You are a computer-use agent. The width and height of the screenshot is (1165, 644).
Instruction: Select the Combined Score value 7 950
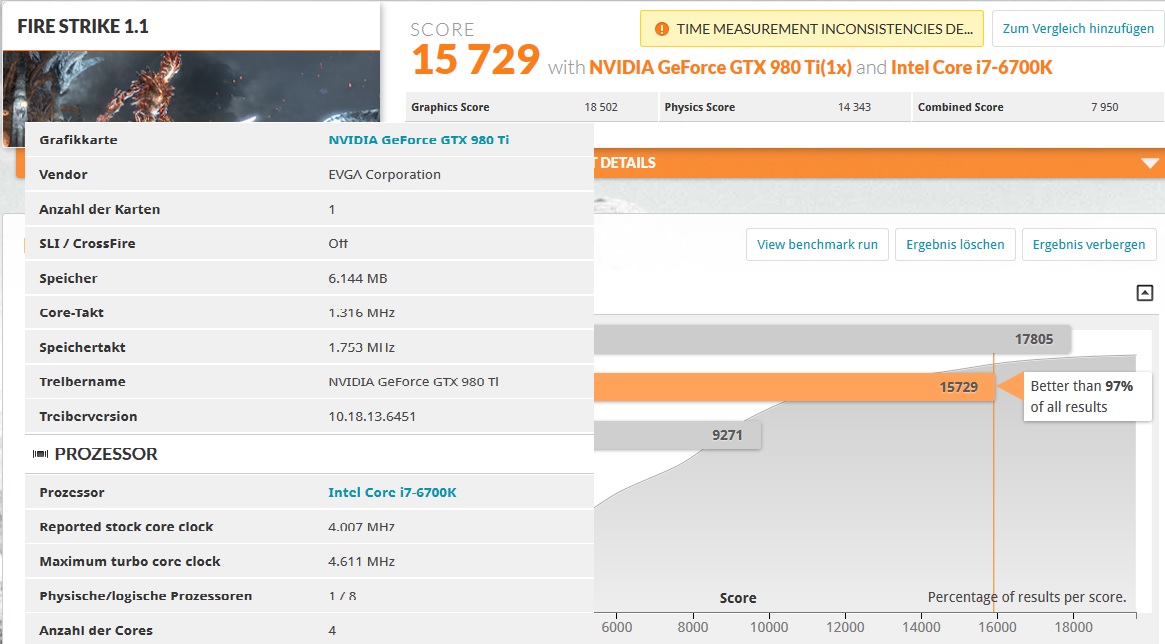[x=1105, y=107]
